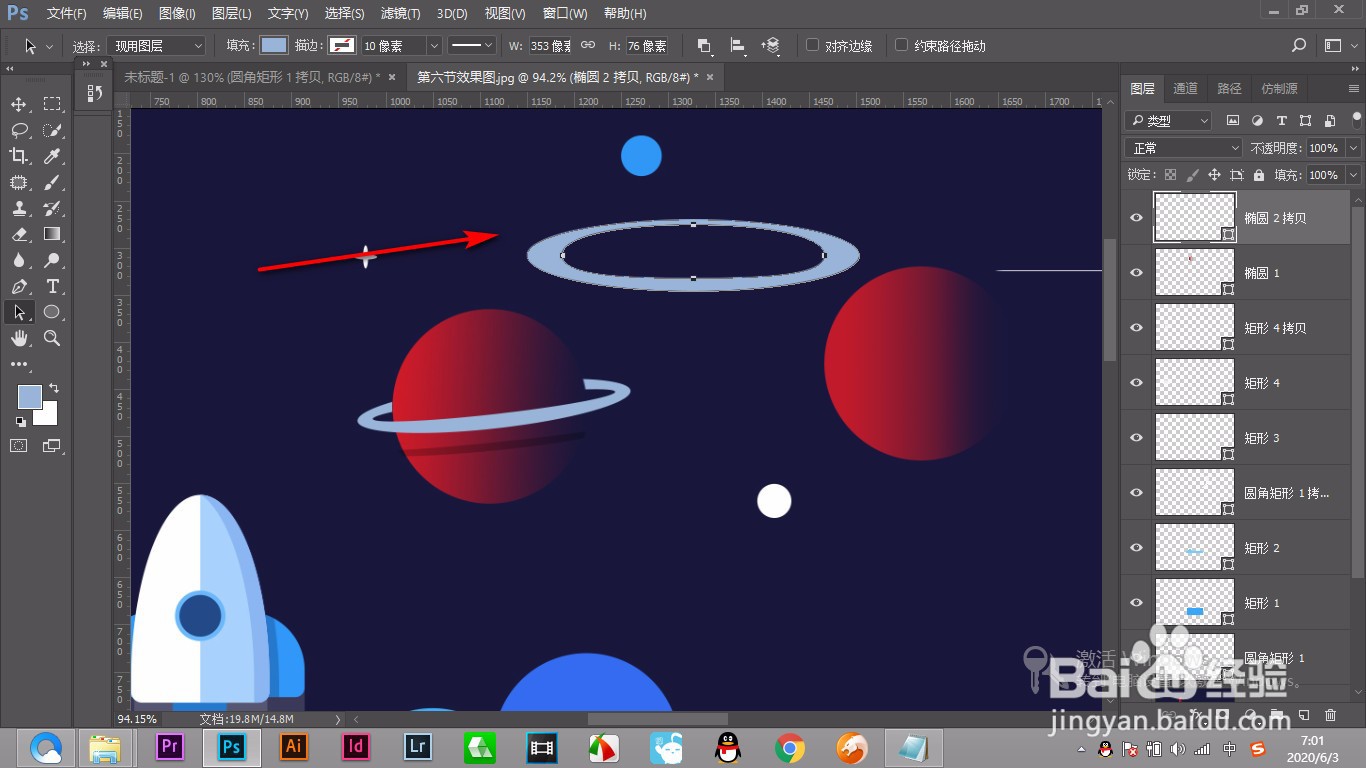Open the Layers panel menu button

coord(1355,88)
